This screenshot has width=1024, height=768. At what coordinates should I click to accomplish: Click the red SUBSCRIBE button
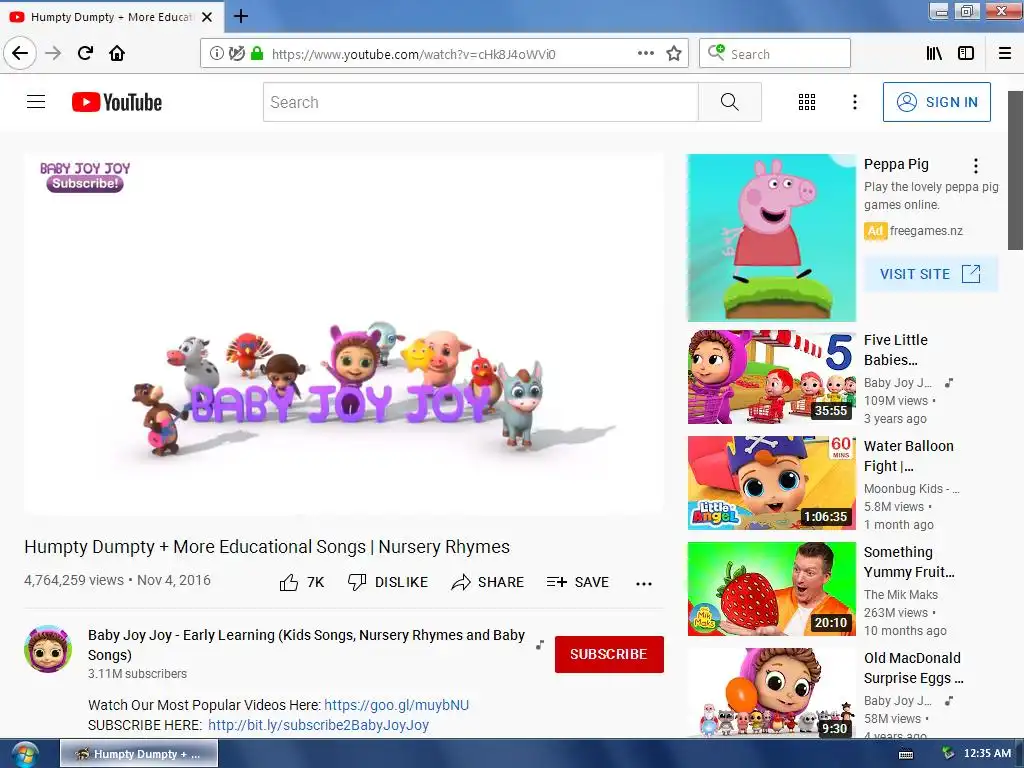(x=609, y=654)
